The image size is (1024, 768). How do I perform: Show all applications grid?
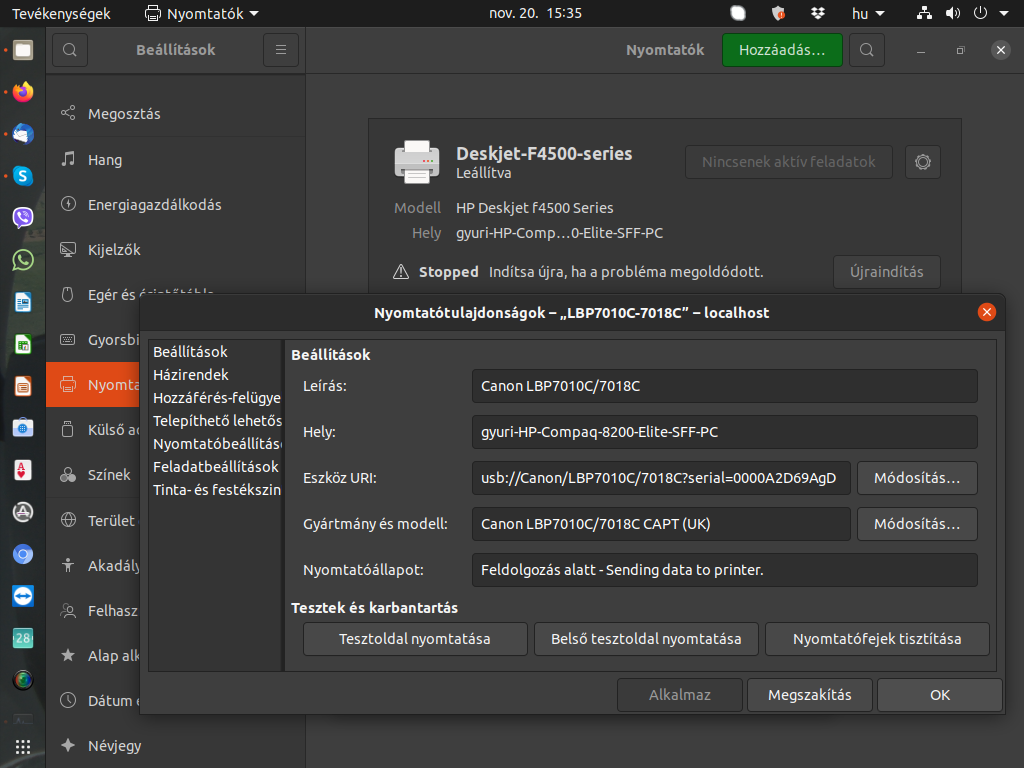23,746
